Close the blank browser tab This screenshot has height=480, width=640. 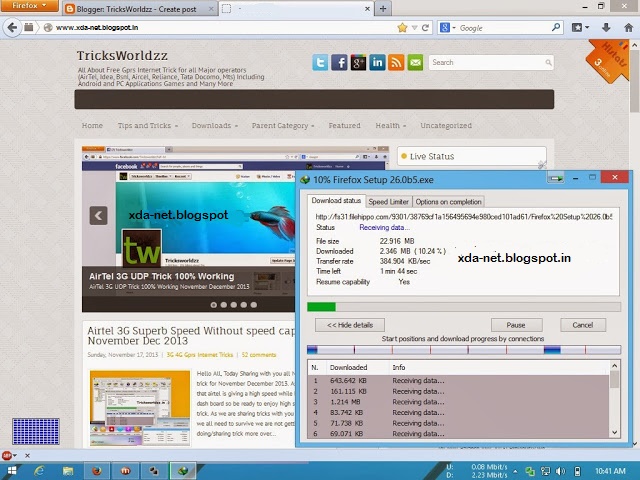click(367, 9)
